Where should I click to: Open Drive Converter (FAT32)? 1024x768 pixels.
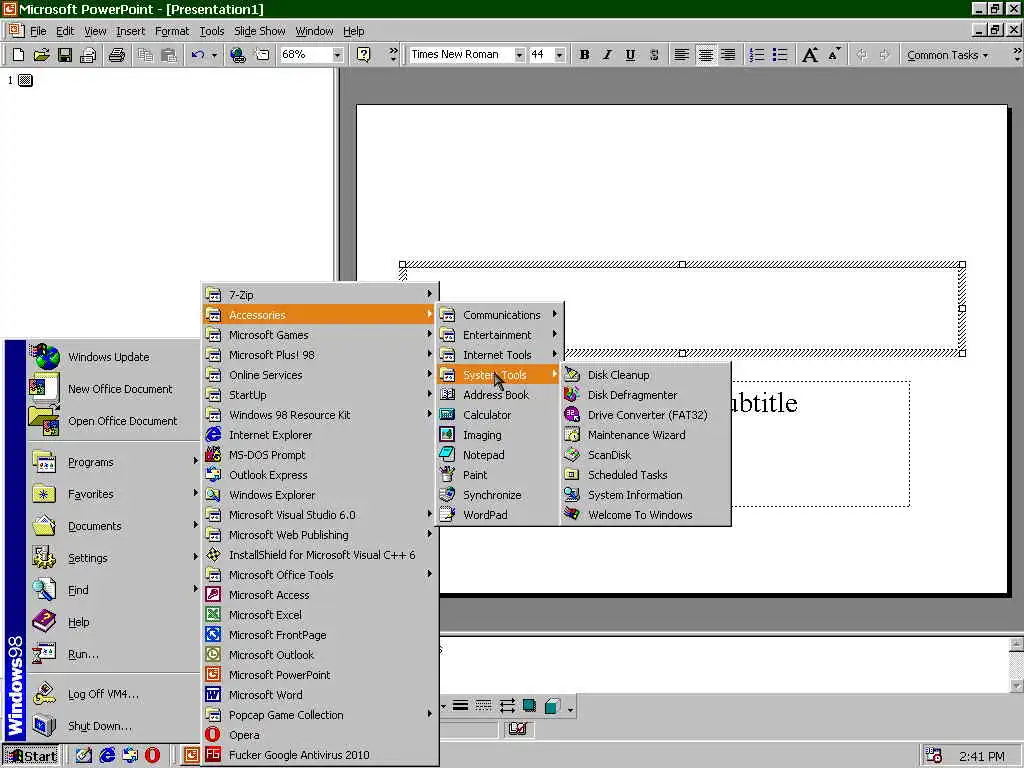click(x=645, y=415)
